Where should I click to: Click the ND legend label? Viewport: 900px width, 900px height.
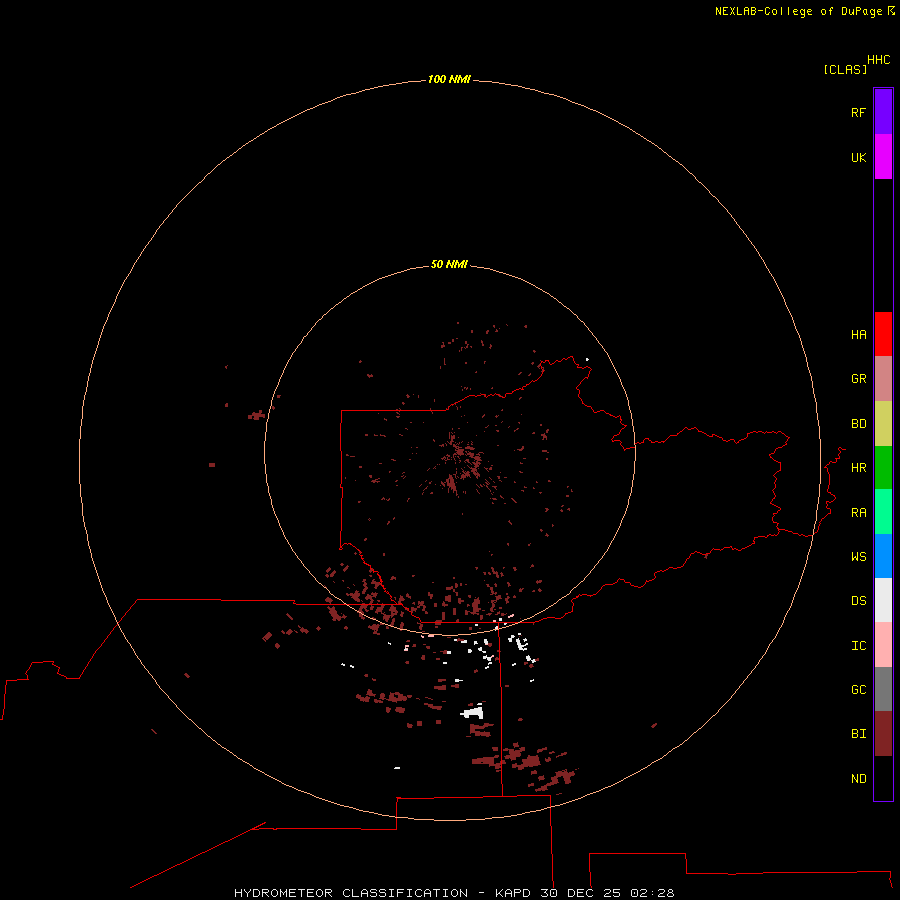[858, 779]
